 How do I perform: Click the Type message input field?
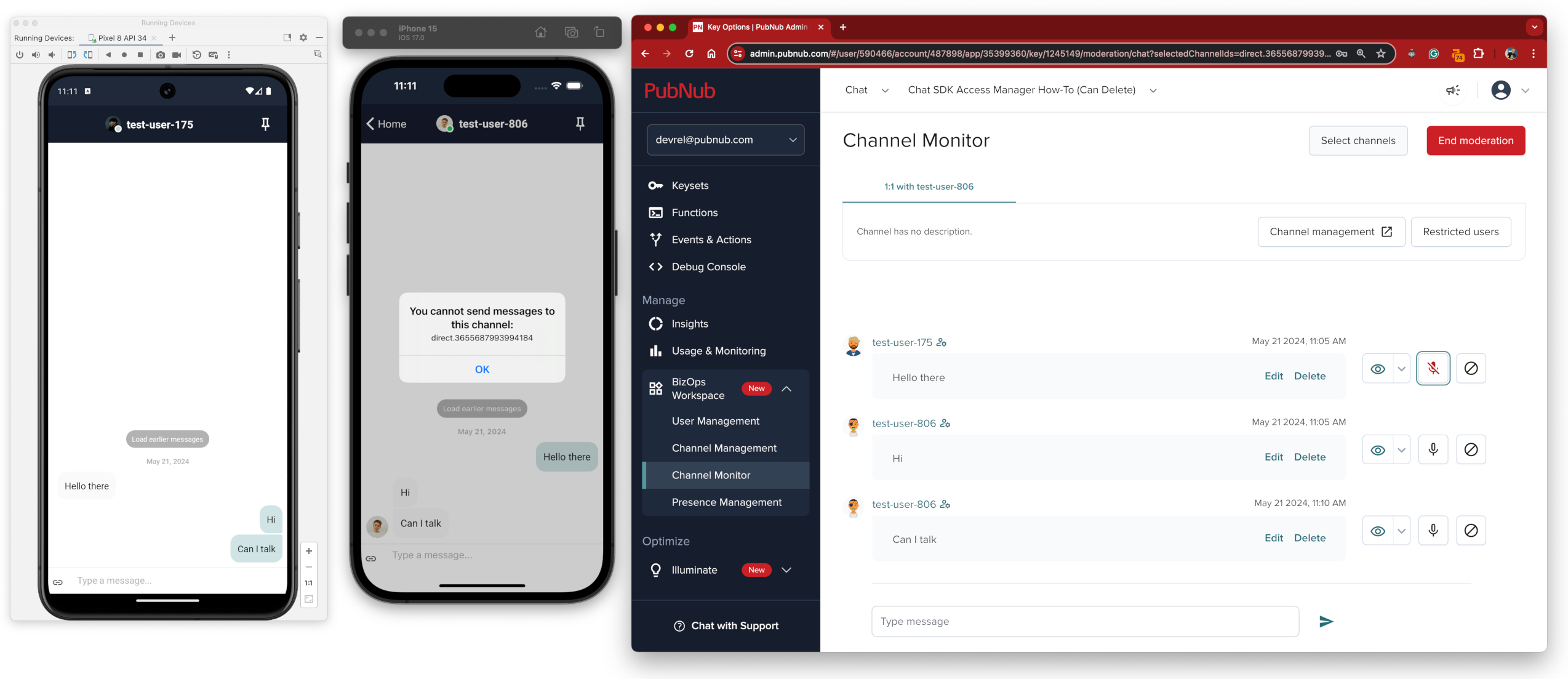point(1084,621)
